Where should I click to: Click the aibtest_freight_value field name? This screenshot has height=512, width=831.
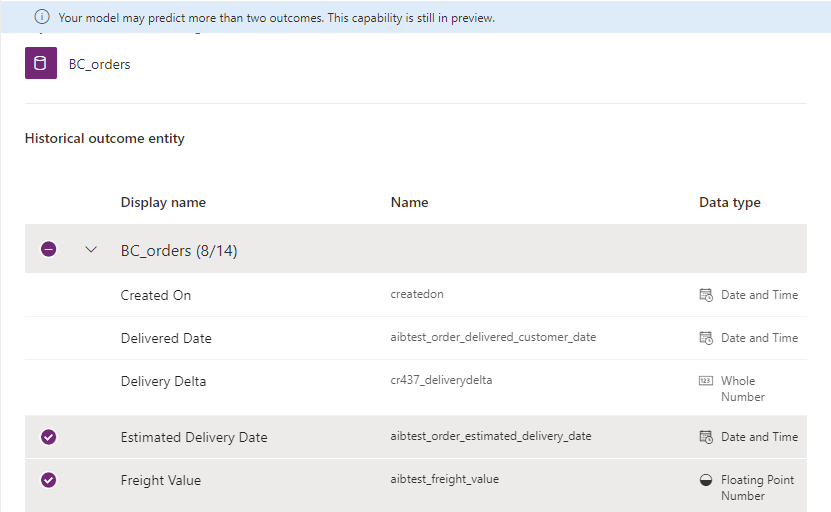pyautogui.click(x=444, y=479)
